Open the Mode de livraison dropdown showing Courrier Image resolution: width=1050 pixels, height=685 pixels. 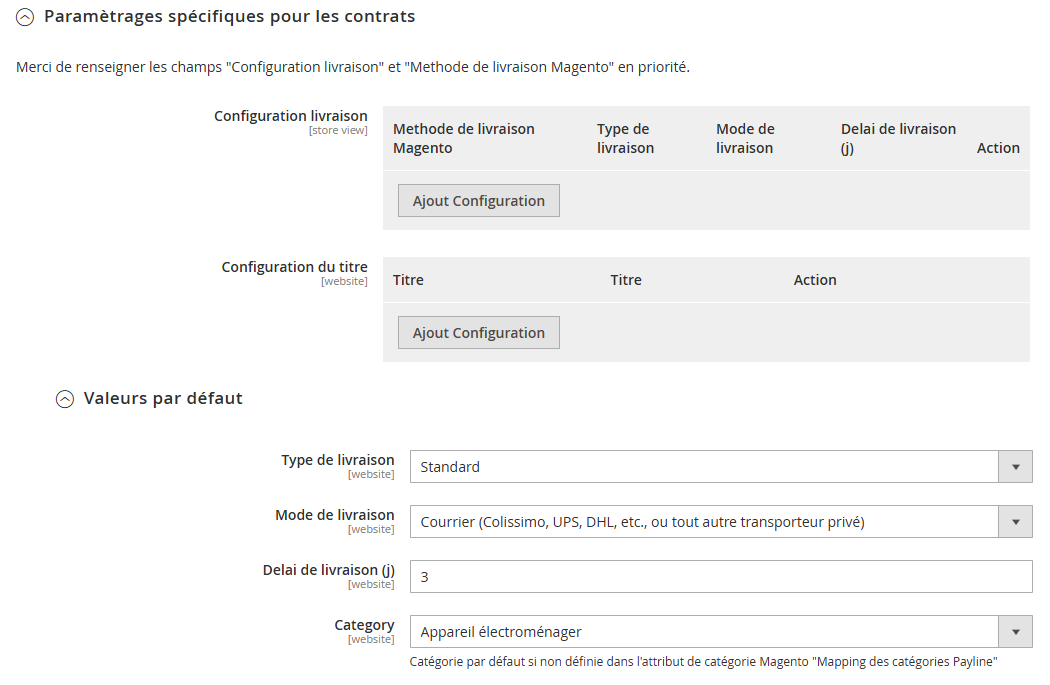point(704,522)
